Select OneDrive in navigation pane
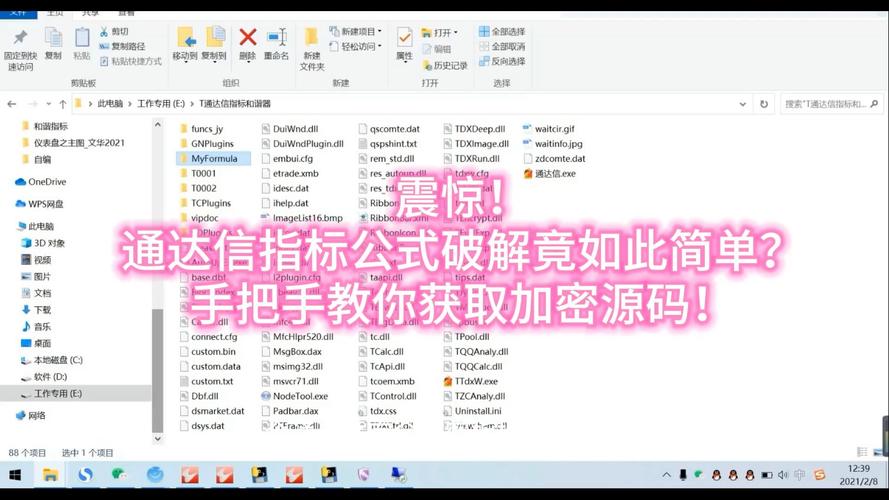Image resolution: width=889 pixels, height=500 pixels. (40, 182)
